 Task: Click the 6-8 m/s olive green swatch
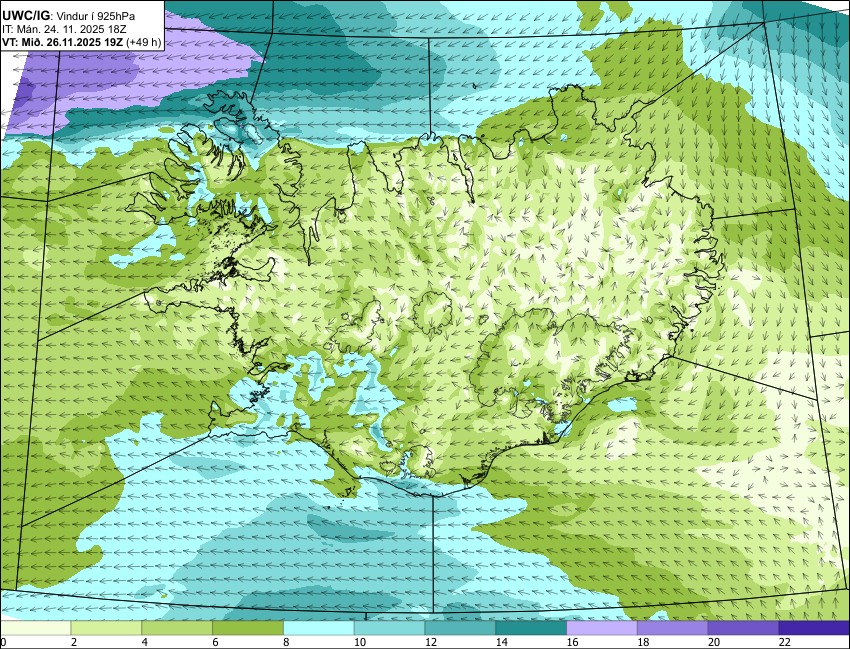(x=248, y=628)
